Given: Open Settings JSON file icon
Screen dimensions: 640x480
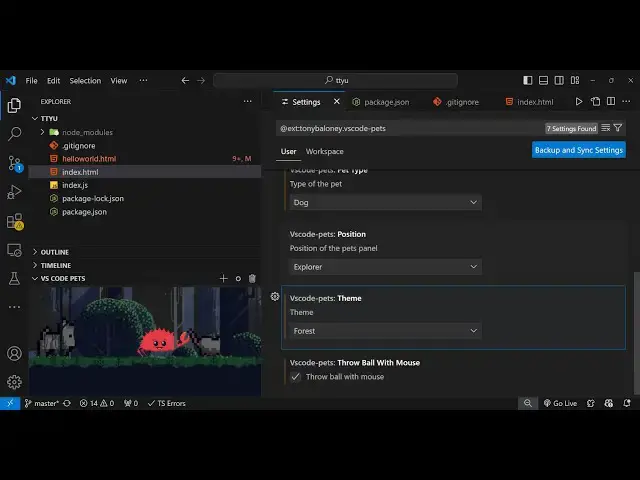Looking at the screenshot, I should (x=595, y=101).
